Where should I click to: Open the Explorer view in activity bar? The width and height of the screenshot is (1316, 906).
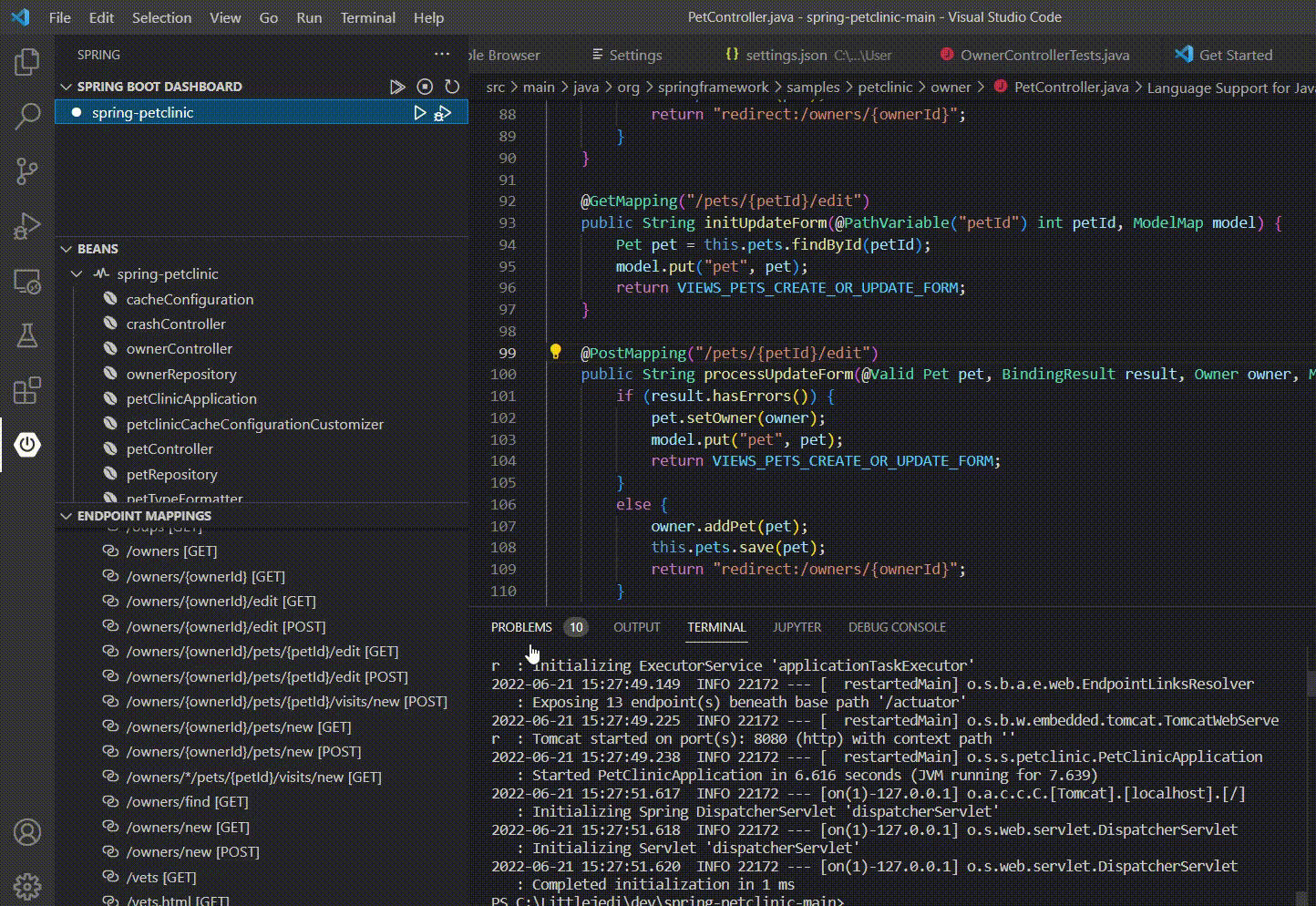pos(27,62)
